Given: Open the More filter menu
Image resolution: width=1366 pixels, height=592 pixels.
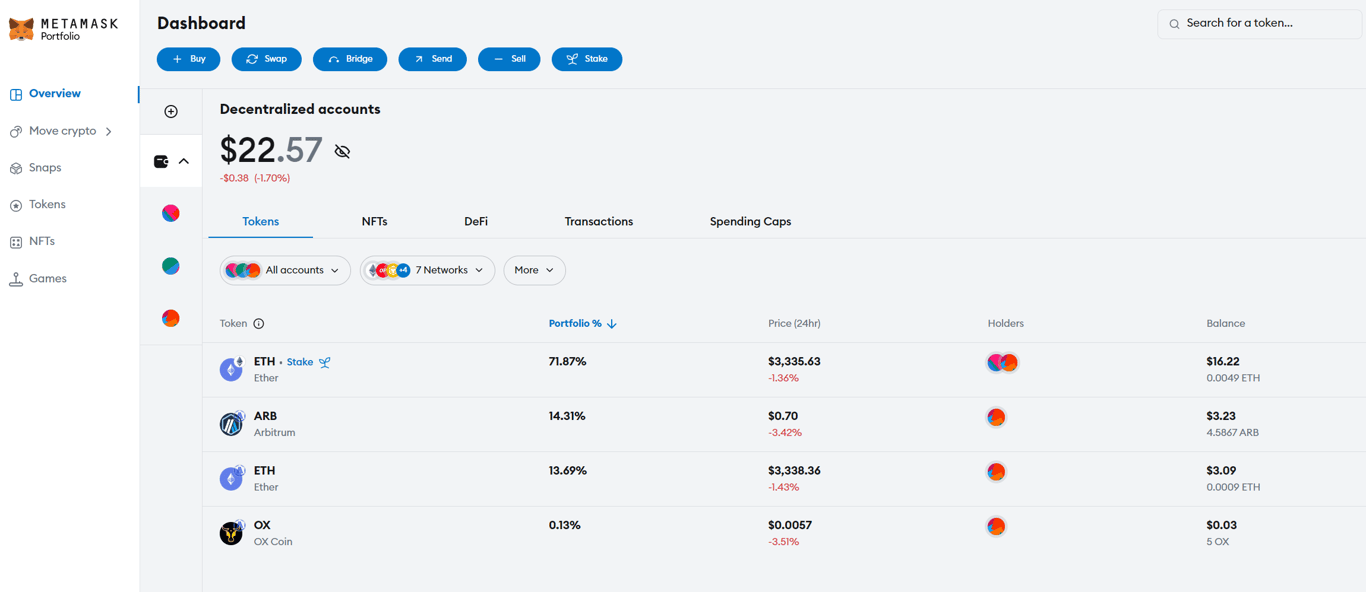Looking at the screenshot, I should click(534, 270).
